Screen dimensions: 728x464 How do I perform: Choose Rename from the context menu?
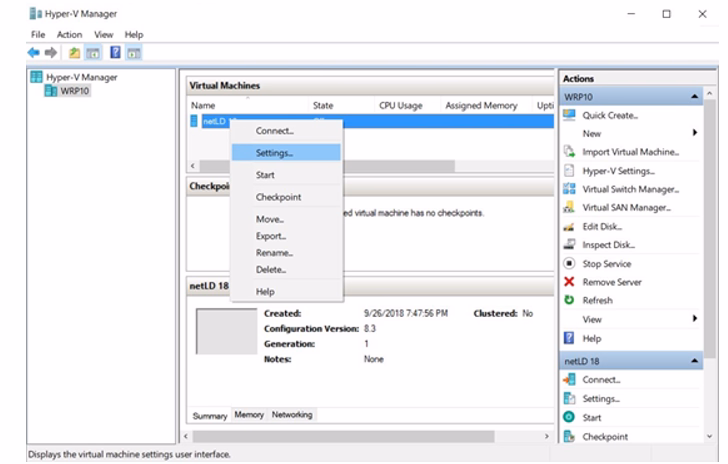coord(286,253)
